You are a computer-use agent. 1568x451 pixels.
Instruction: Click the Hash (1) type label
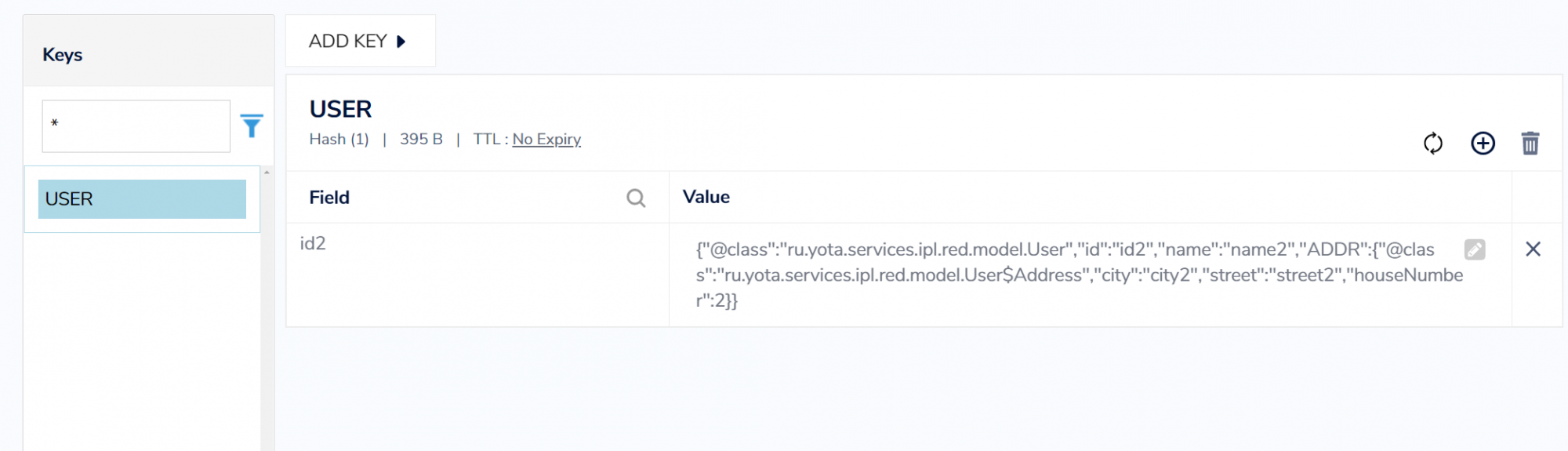339,139
